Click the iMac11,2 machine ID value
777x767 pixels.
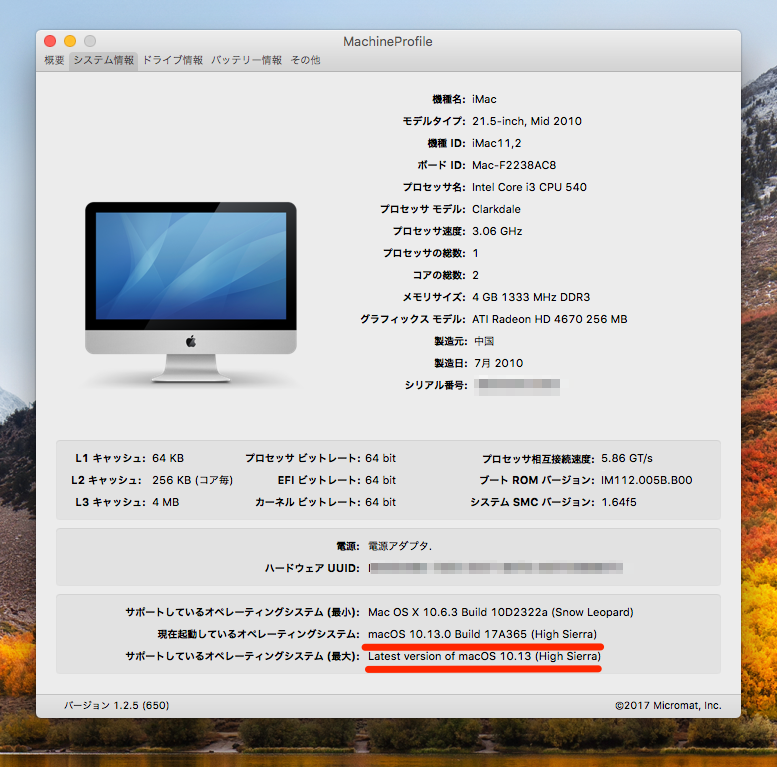(497, 143)
